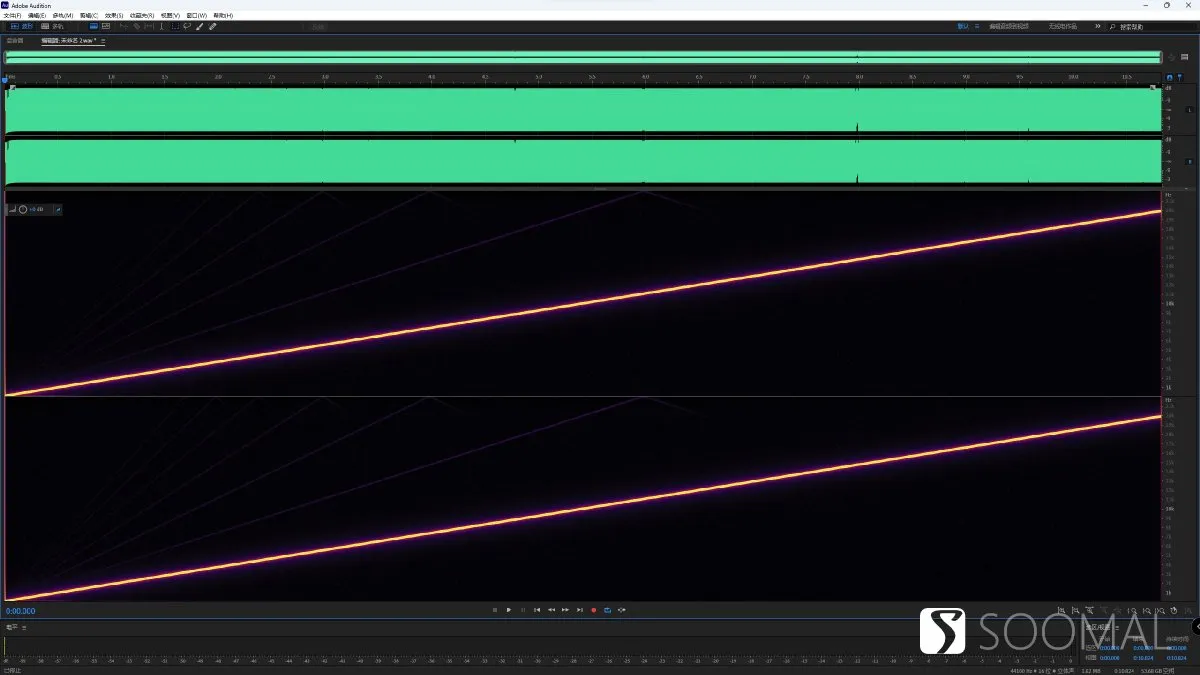Open the 帮助(H) menu
1200x675 pixels.
click(x=223, y=16)
